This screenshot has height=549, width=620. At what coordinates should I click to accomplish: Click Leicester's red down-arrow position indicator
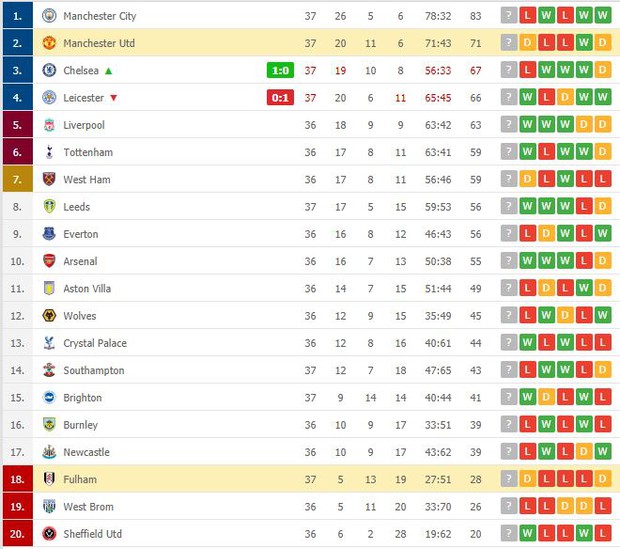pyautogui.click(x=113, y=98)
